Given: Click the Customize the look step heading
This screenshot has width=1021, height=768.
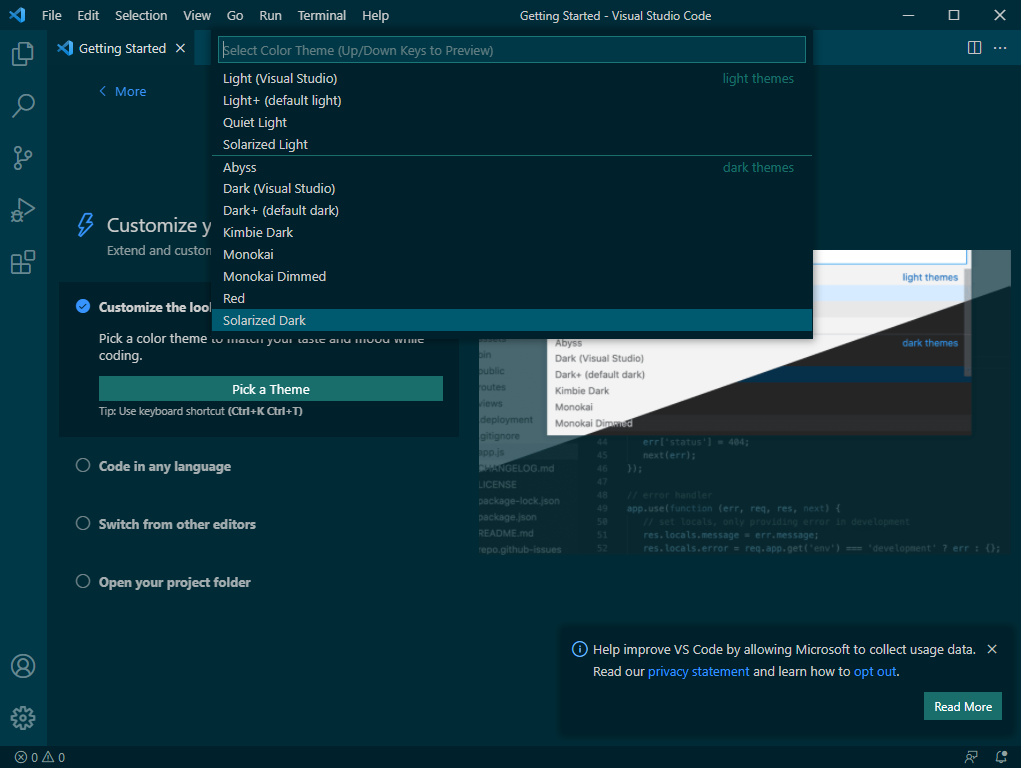Looking at the screenshot, I should click(x=155, y=307).
